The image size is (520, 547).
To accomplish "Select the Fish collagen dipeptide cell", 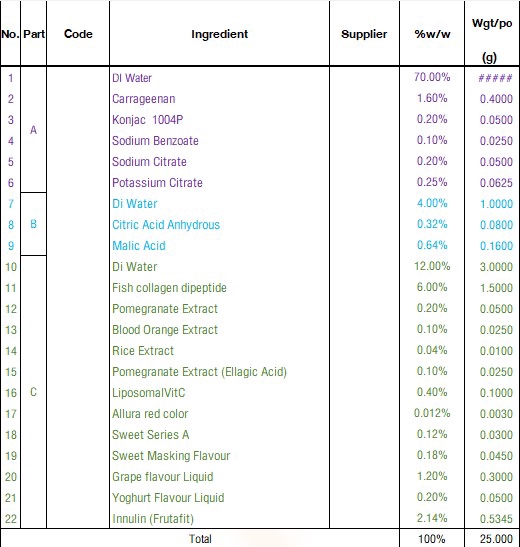I will [x=219, y=288].
